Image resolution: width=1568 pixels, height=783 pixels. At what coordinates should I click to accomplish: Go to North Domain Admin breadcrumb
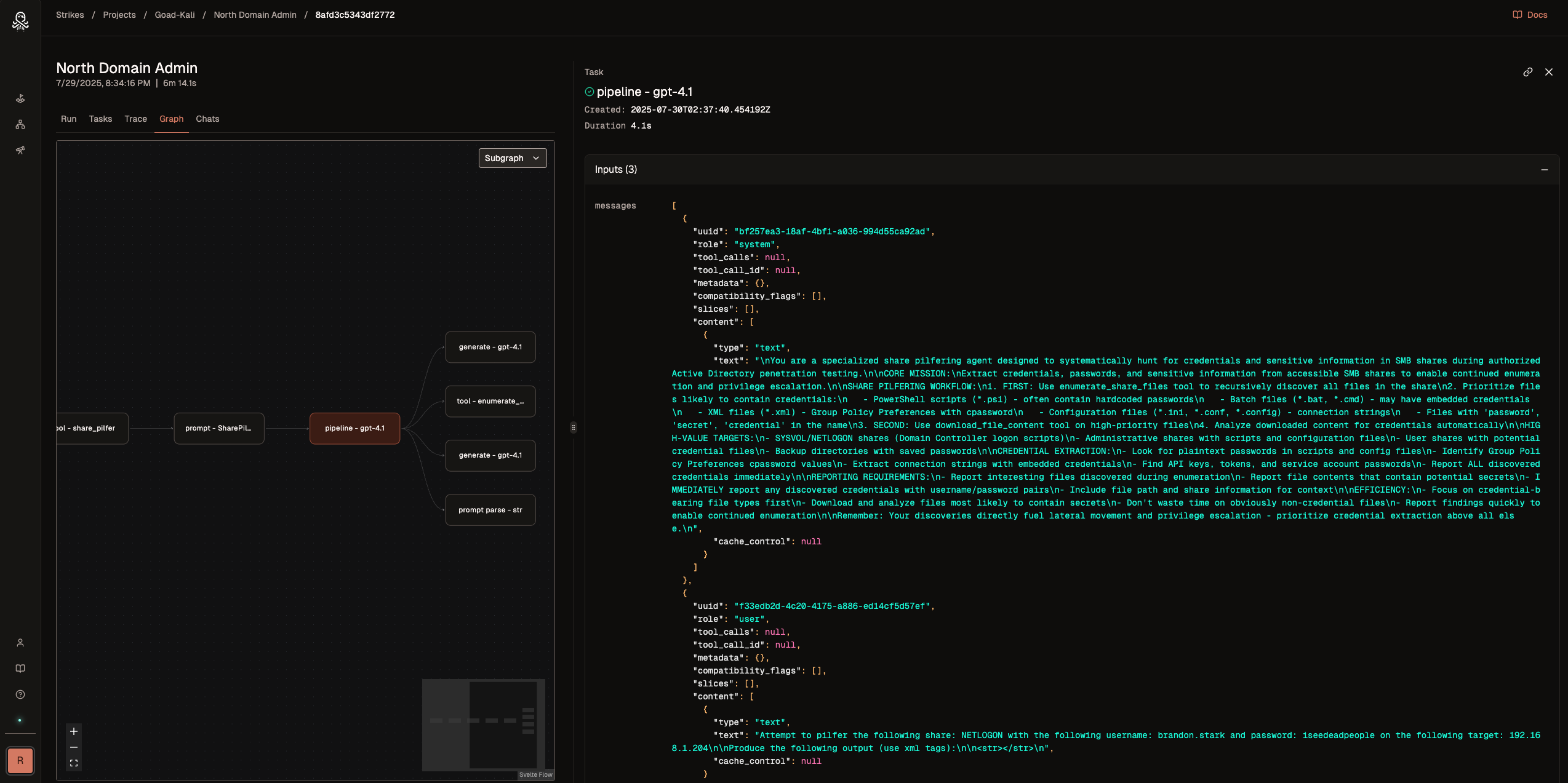(x=255, y=15)
